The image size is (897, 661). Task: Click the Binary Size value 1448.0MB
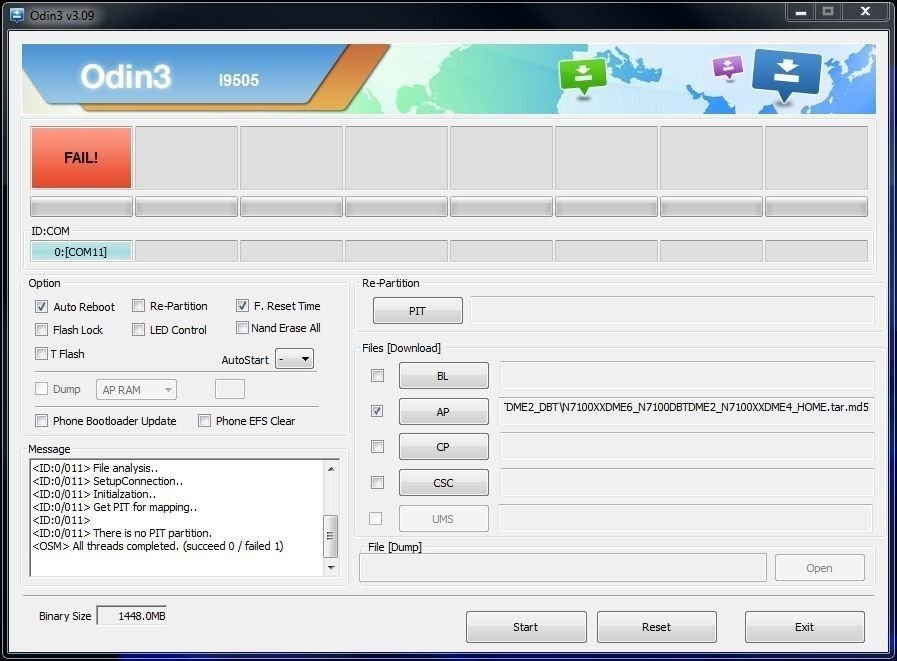(132, 616)
